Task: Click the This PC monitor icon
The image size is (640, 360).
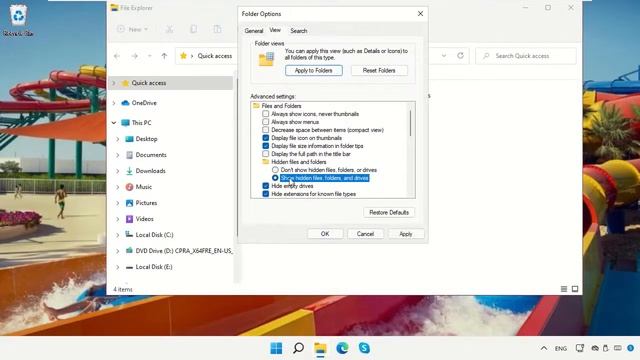Action: click(x=125, y=123)
